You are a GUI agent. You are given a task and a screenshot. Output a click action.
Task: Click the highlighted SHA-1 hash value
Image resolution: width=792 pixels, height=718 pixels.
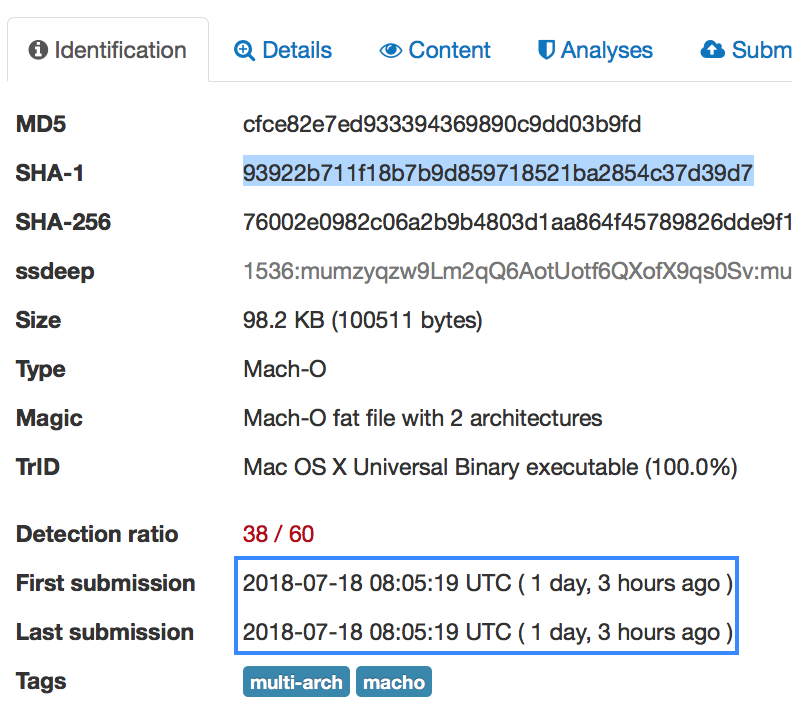point(497,174)
